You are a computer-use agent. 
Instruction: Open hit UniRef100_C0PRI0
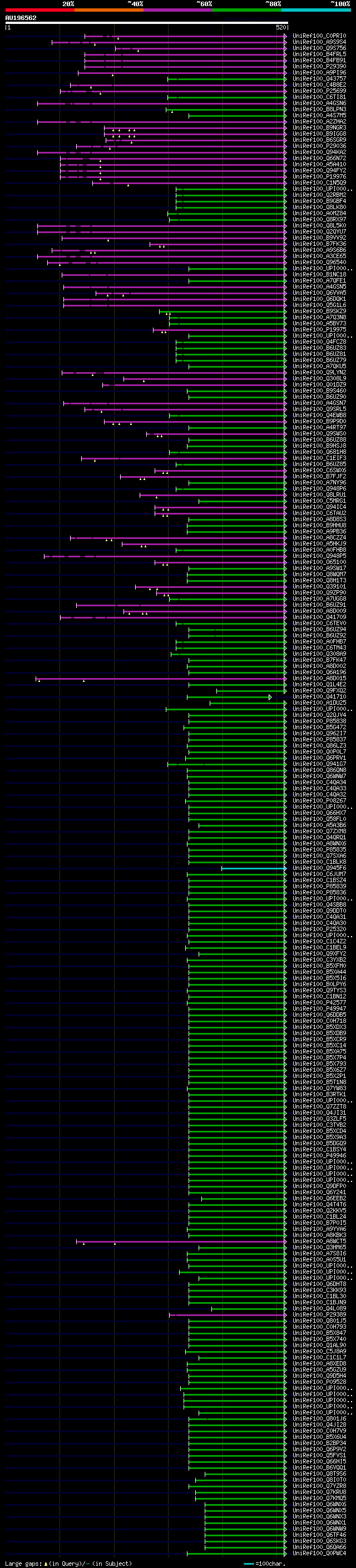[319, 36]
